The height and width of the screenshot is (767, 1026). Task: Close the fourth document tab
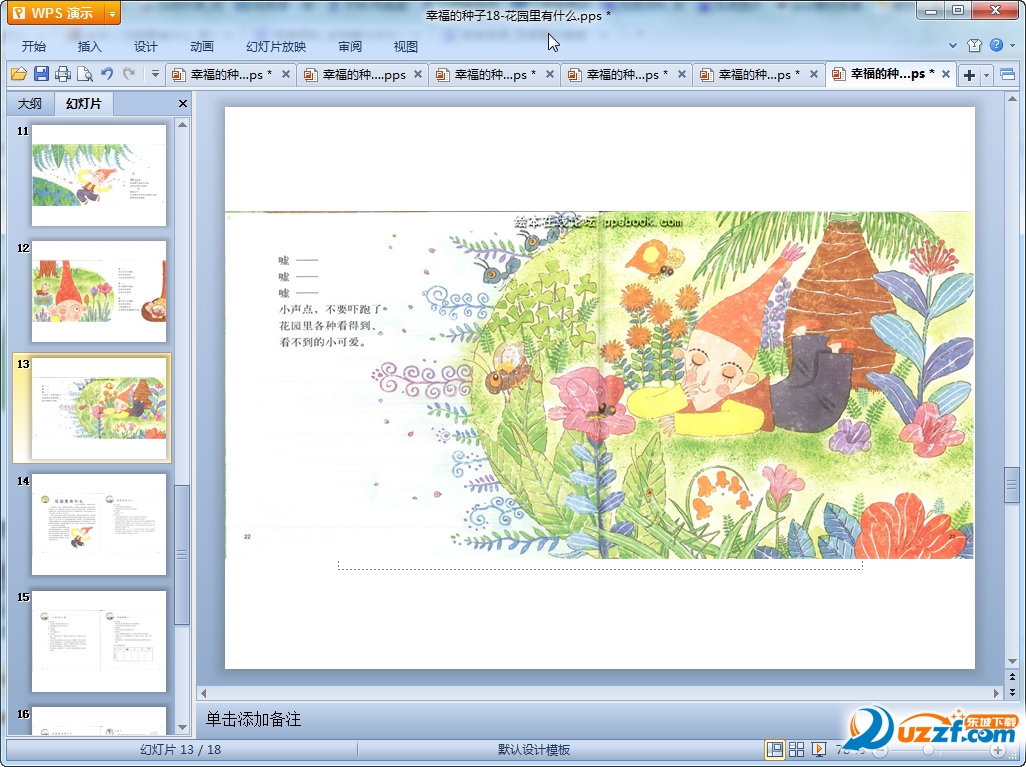[682, 75]
